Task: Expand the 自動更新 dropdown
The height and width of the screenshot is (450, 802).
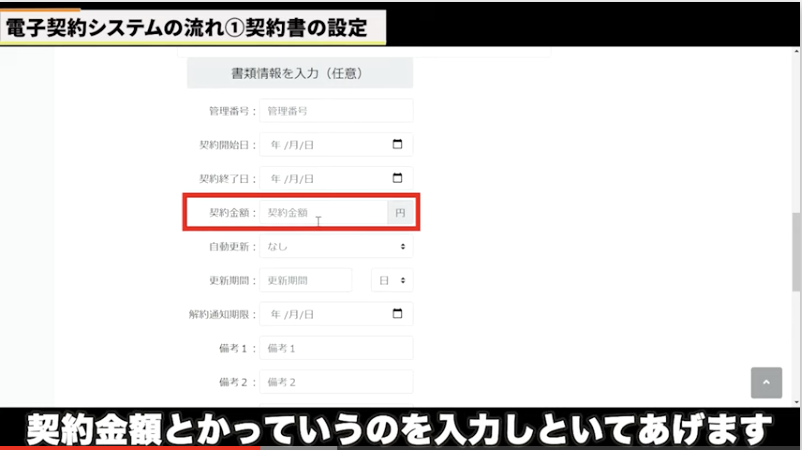Action: pyautogui.click(x=336, y=246)
